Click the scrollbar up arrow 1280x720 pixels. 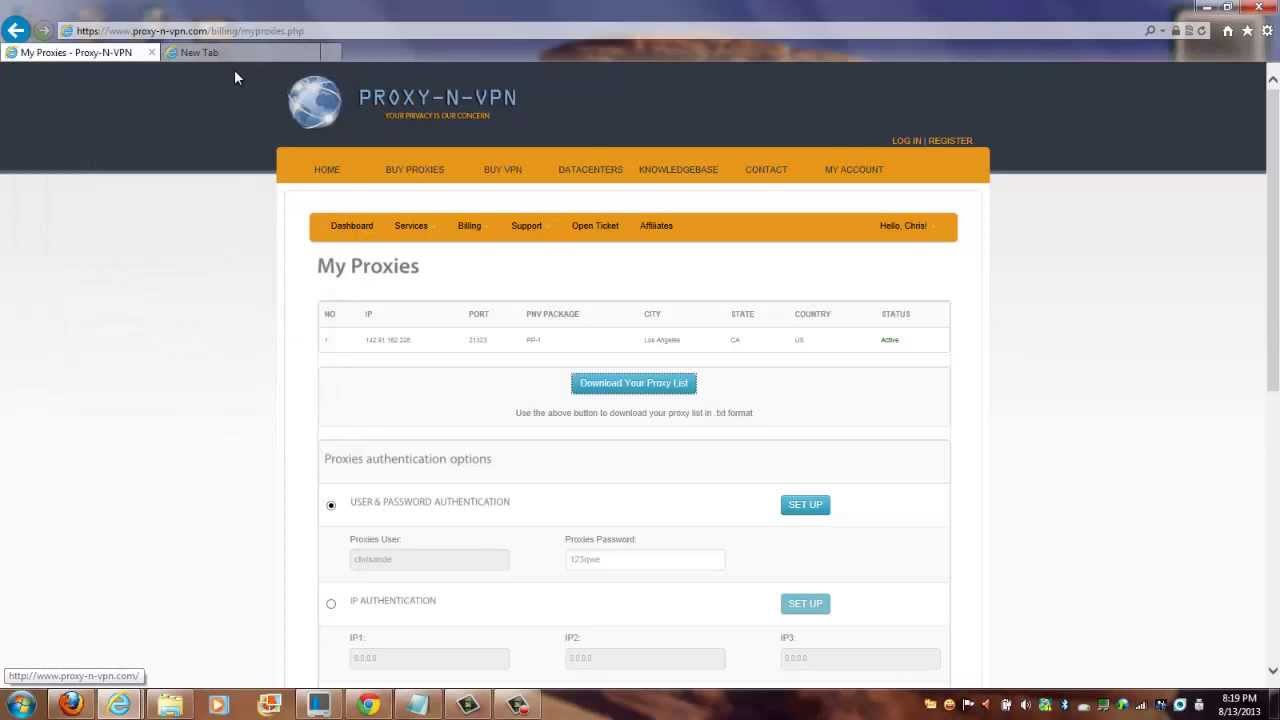click(1273, 79)
